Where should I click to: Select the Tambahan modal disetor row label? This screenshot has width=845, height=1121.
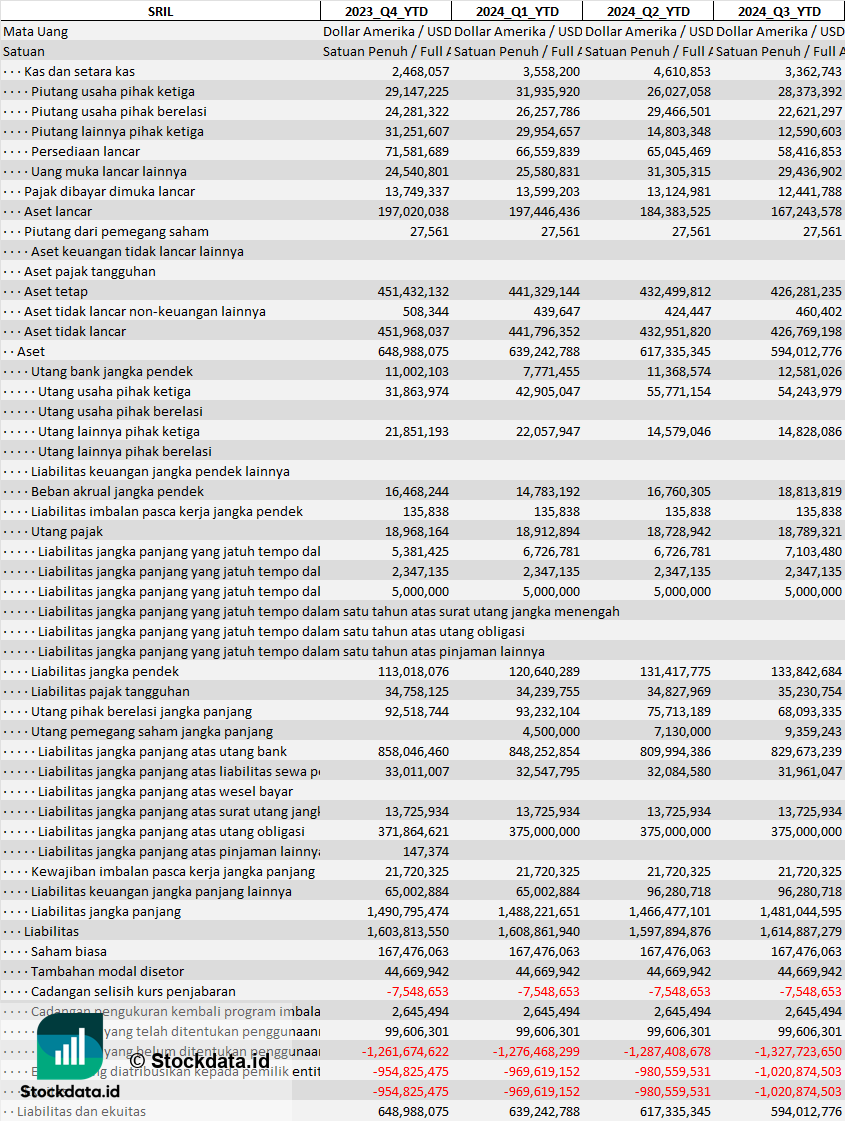(102, 971)
